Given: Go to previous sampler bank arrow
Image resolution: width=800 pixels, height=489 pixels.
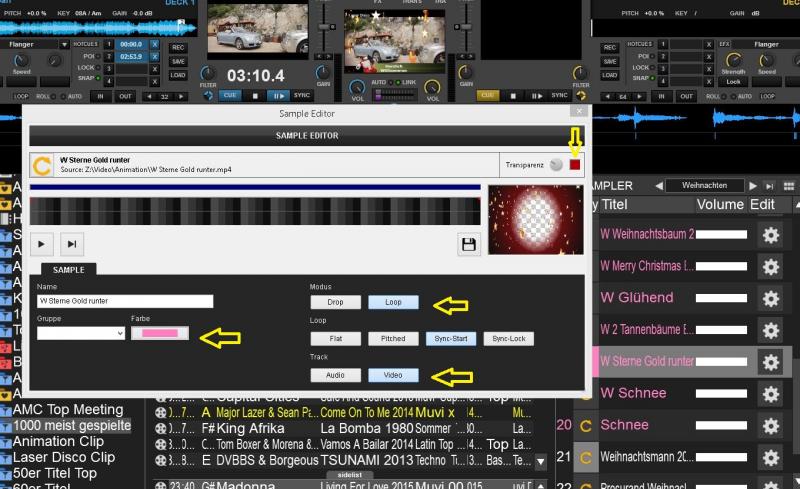Looking at the screenshot, I should tap(659, 186).
